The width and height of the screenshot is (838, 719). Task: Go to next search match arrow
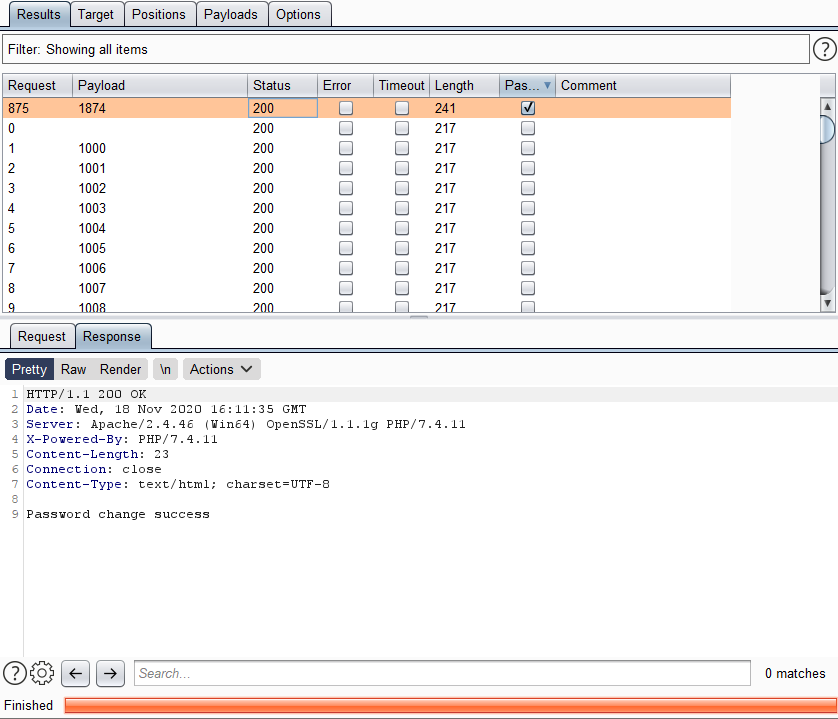(110, 673)
